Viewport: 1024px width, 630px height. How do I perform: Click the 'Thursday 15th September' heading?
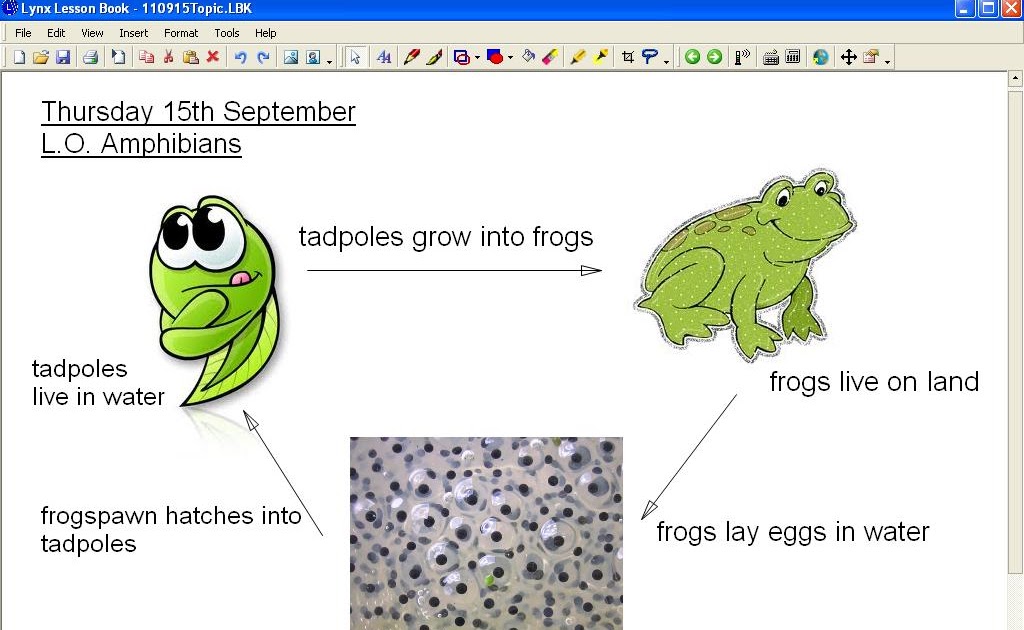coord(199,112)
